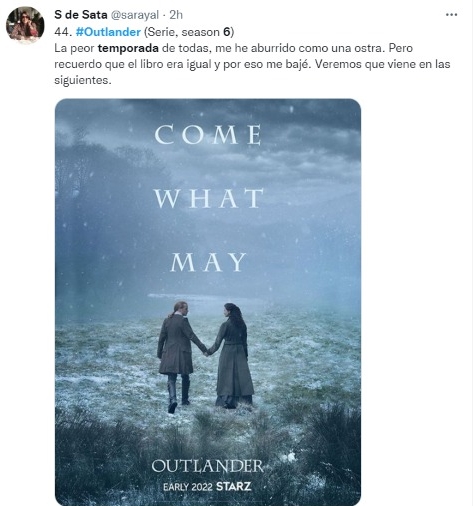Screen dimensions: 474x506
Task: Click the word MAY on the poster
Action: point(209,262)
